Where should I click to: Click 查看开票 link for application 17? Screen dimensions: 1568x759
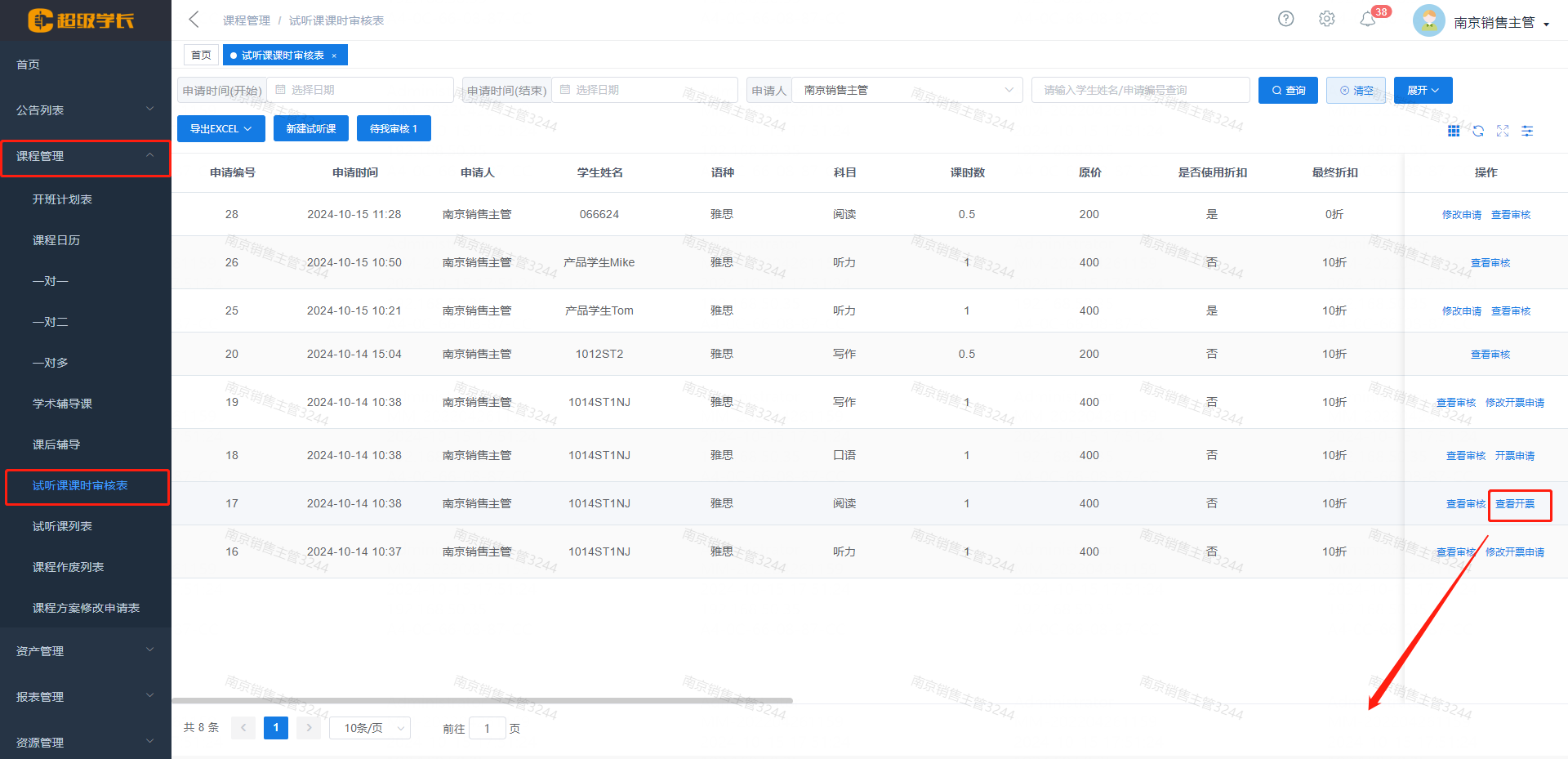click(1515, 504)
